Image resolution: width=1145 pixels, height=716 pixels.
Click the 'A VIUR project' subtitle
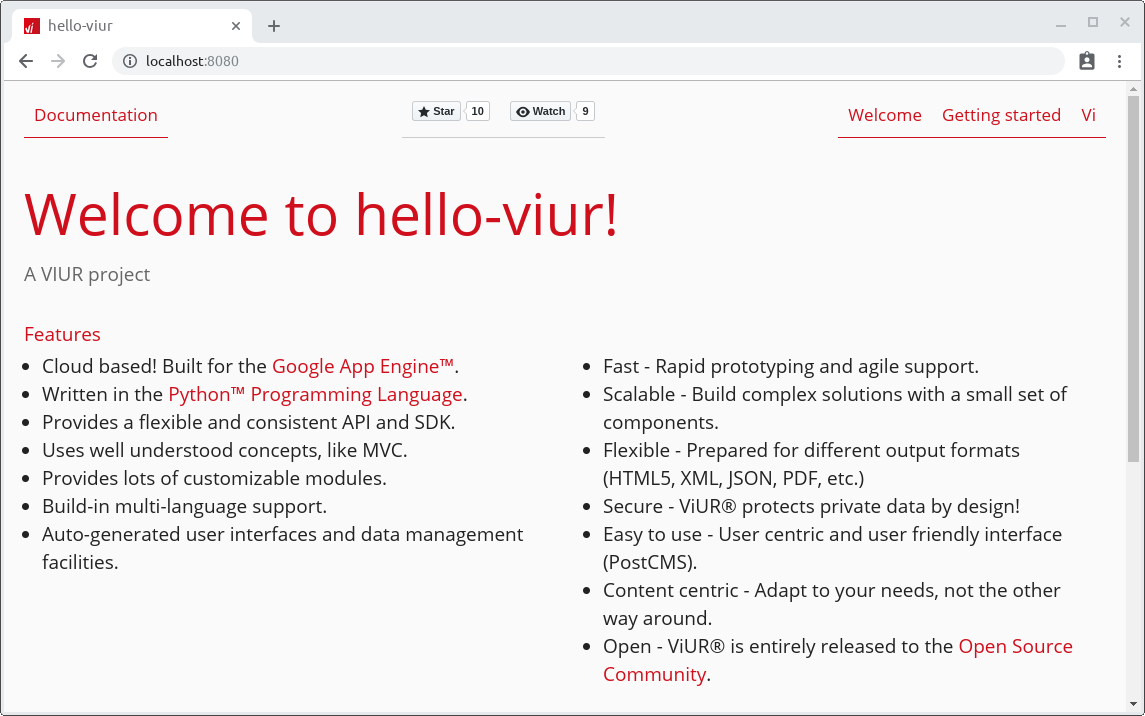[x=87, y=274]
